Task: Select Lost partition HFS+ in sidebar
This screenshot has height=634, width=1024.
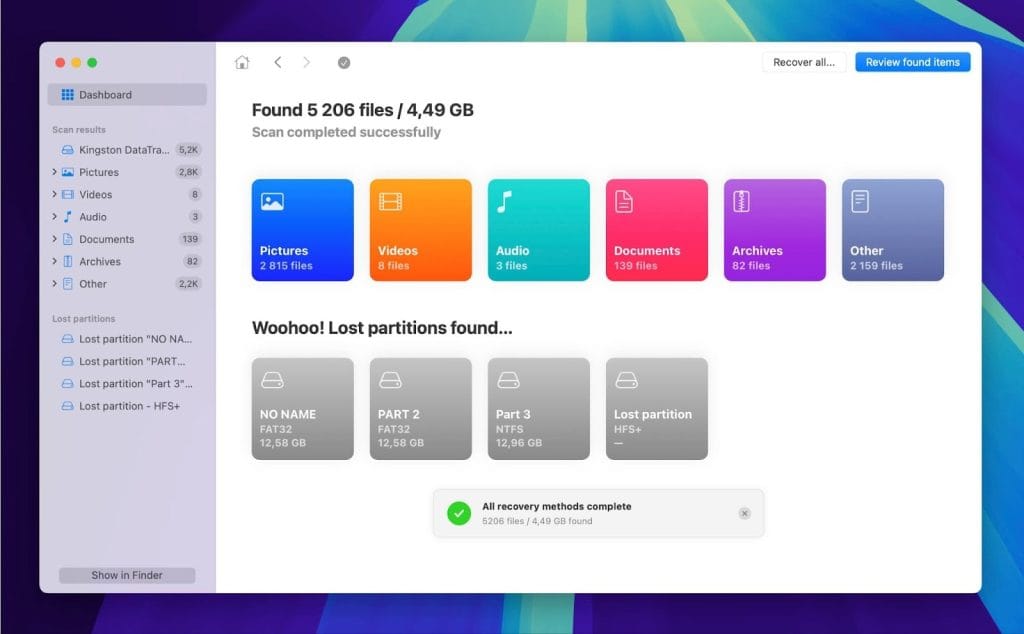Action: (x=129, y=406)
